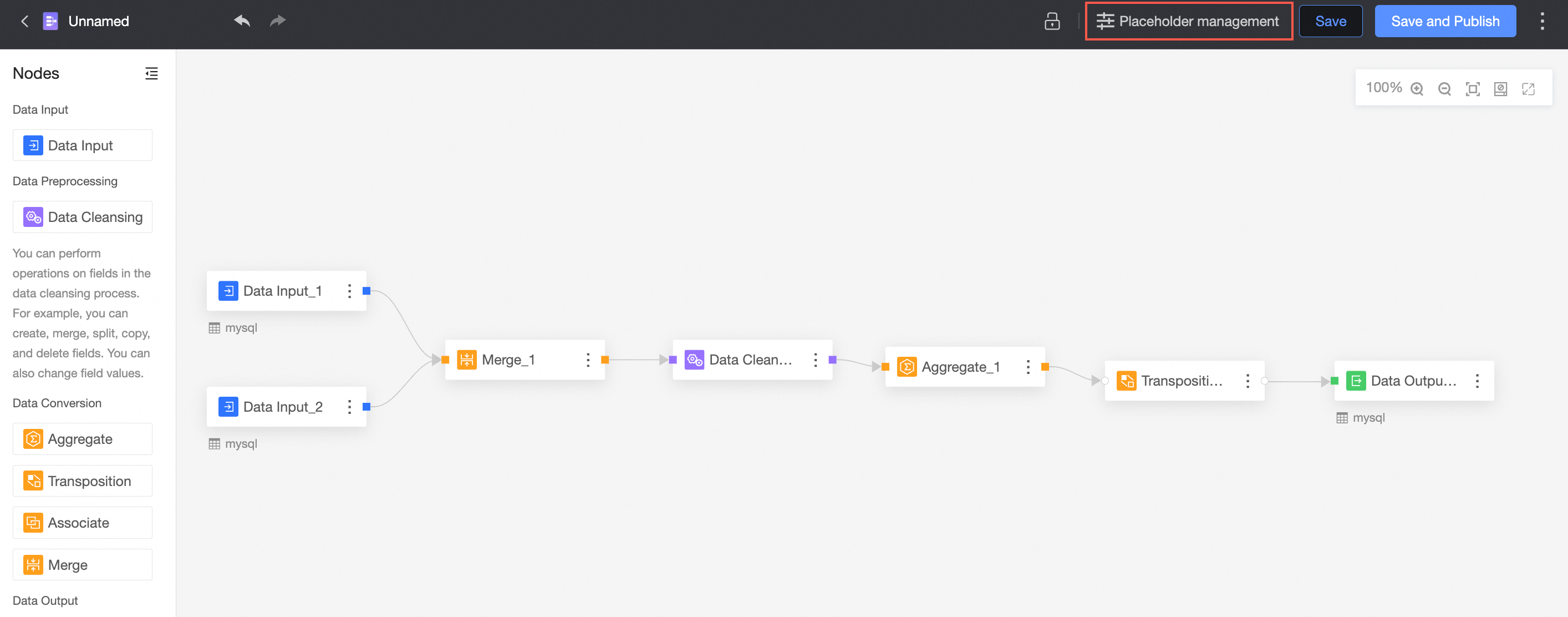Click the fit-to-canvas icon
The image size is (1568, 617).
click(1473, 89)
